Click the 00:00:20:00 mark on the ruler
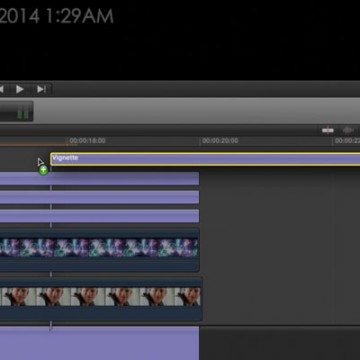The image size is (360, 360). point(220,141)
